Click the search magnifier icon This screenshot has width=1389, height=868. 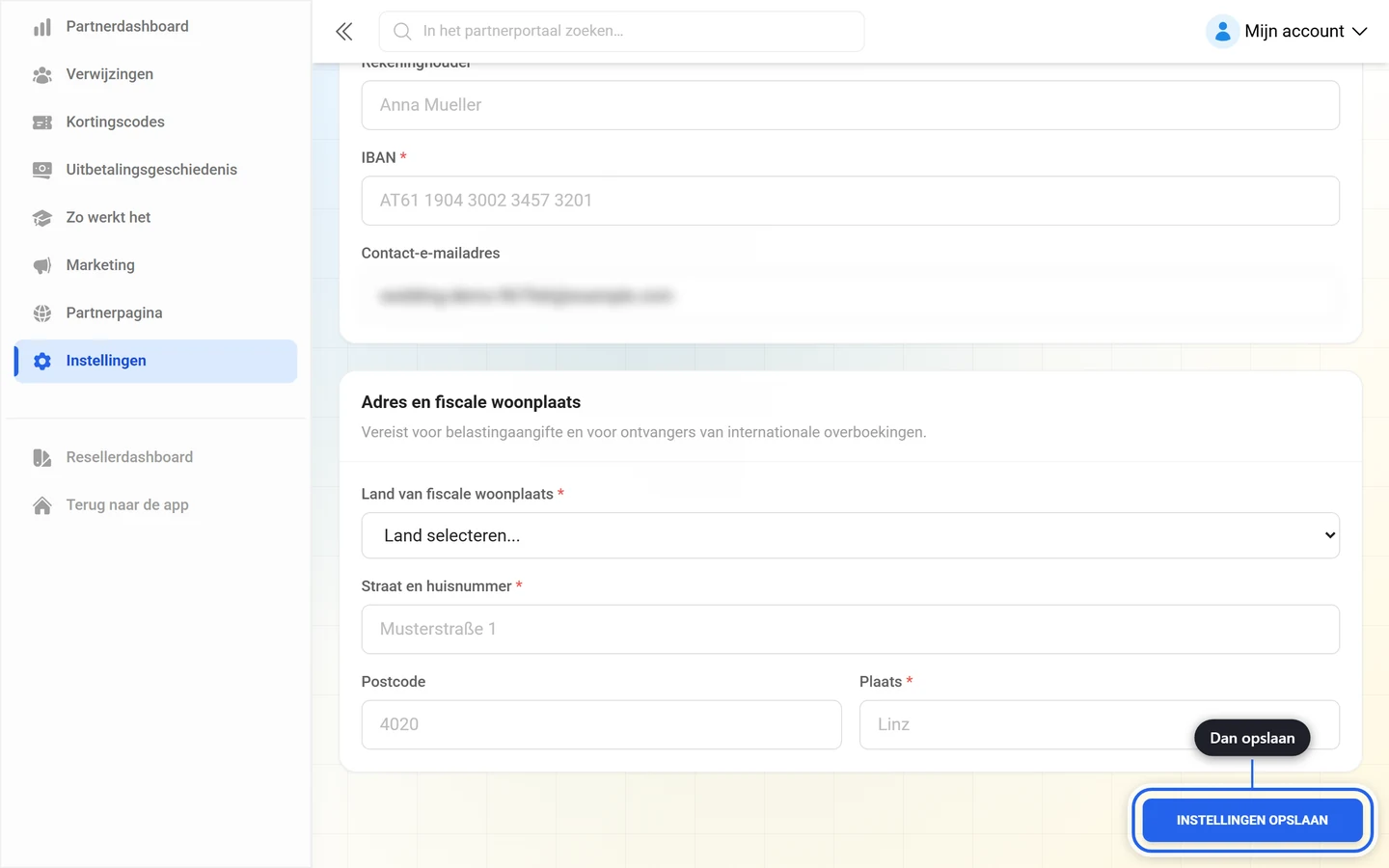[402, 32]
